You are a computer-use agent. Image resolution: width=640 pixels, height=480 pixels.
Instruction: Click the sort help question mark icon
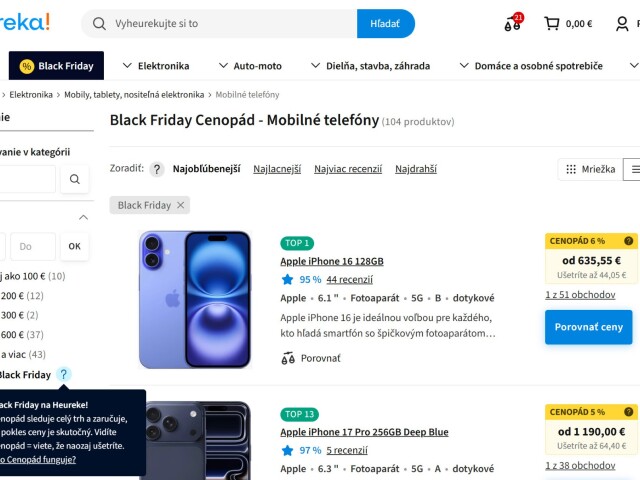pyautogui.click(x=157, y=169)
